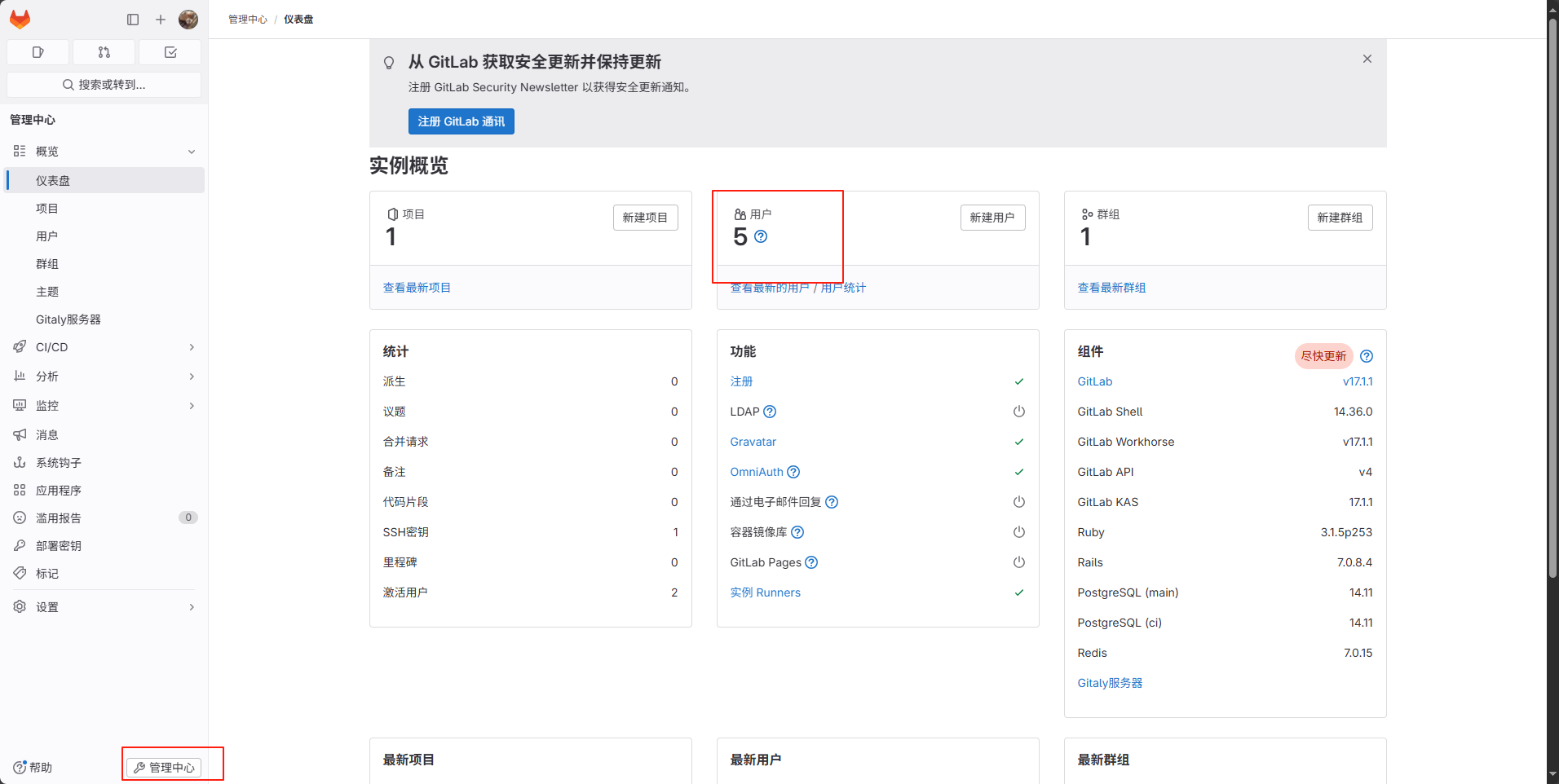Select 仪表盘 in the sidebar

click(104, 180)
